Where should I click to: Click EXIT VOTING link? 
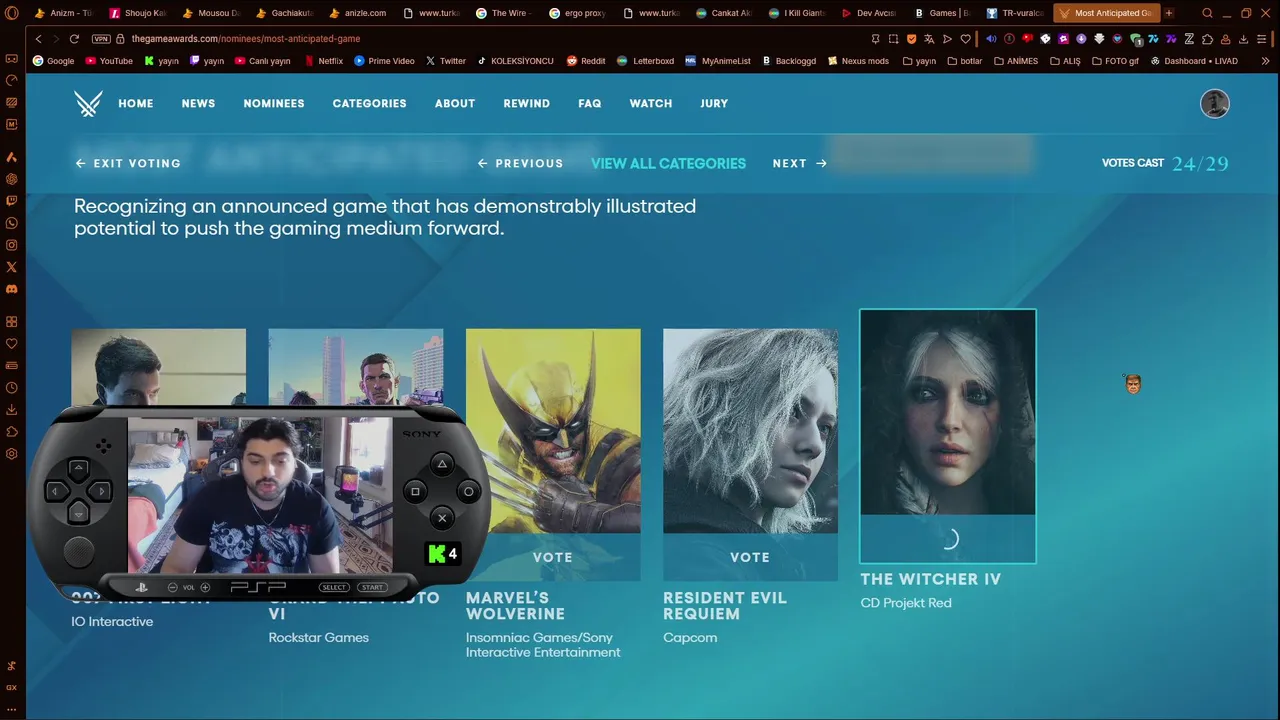[128, 164]
